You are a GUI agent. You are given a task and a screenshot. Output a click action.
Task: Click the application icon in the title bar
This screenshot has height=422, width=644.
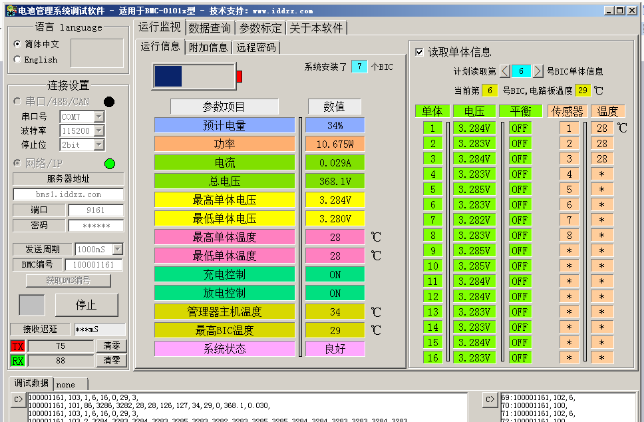point(11,10)
